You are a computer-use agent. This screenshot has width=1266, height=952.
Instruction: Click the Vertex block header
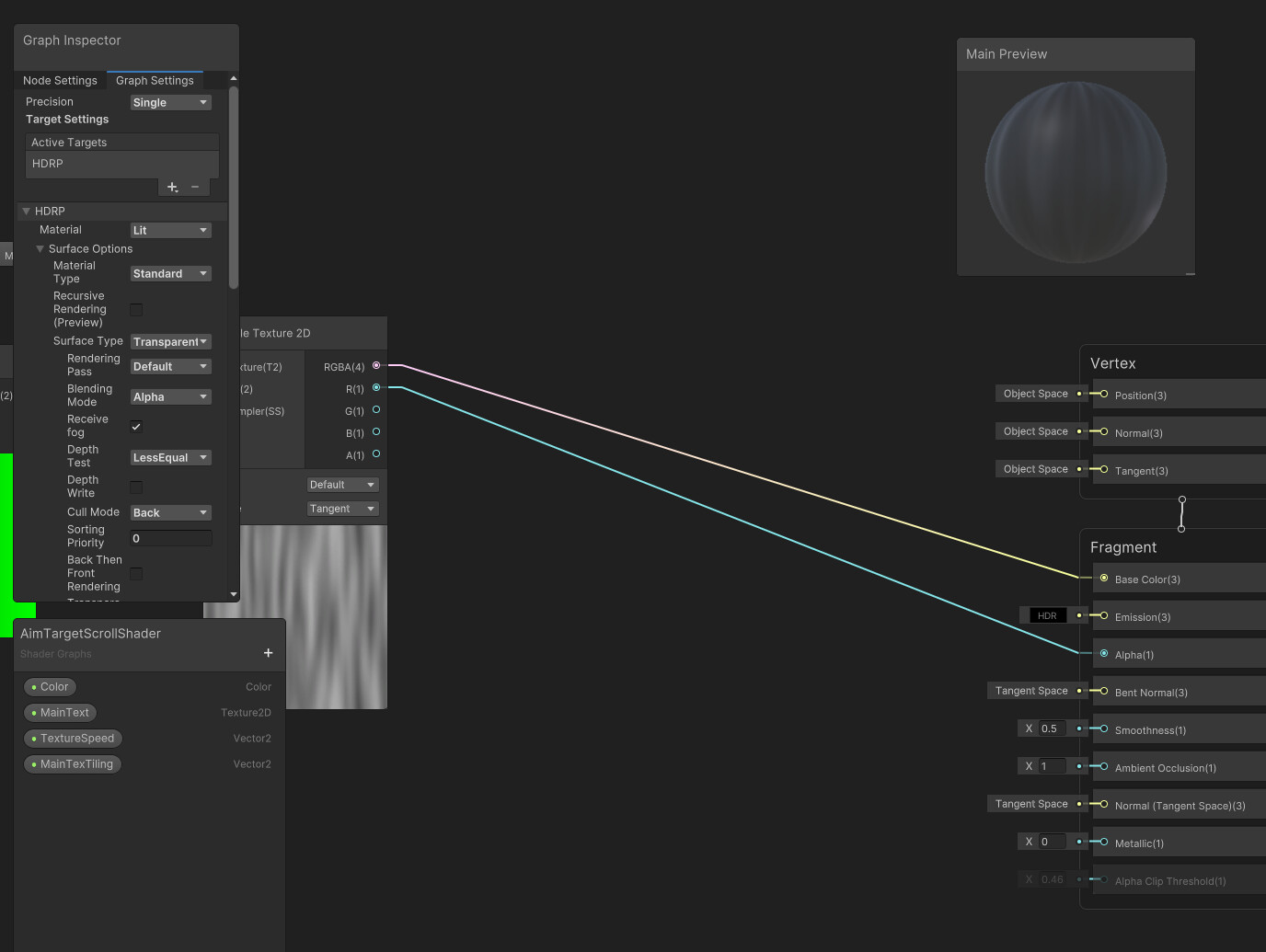click(1113, 363)
